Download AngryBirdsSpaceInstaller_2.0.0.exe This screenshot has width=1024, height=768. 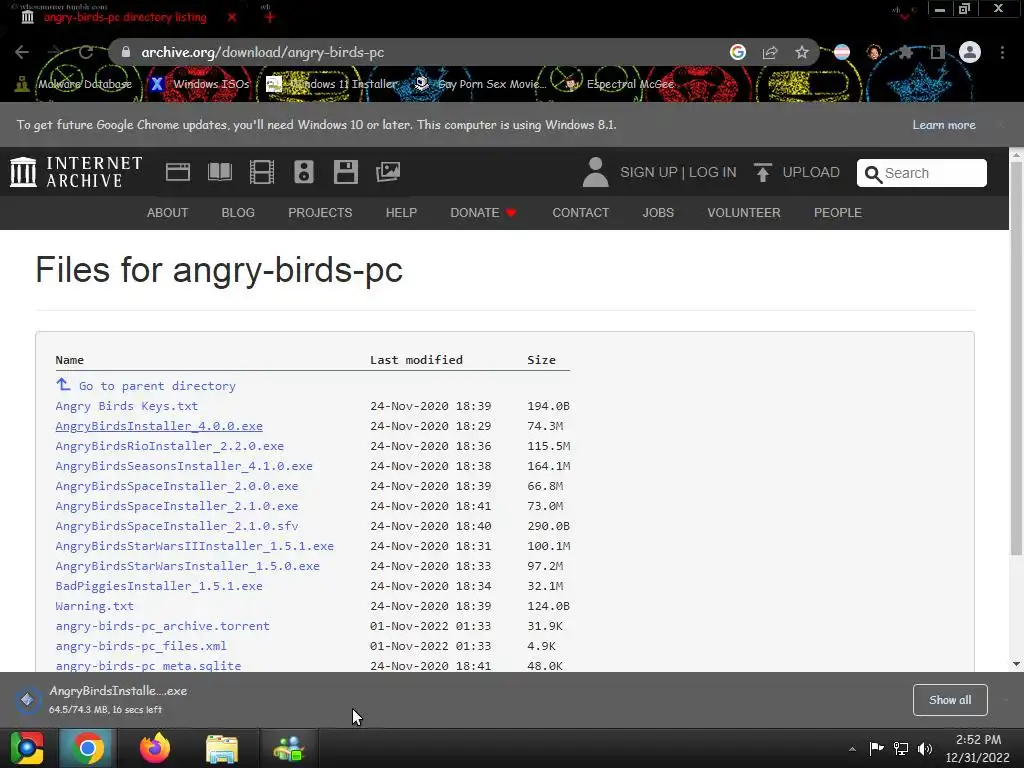coord(176,486)
